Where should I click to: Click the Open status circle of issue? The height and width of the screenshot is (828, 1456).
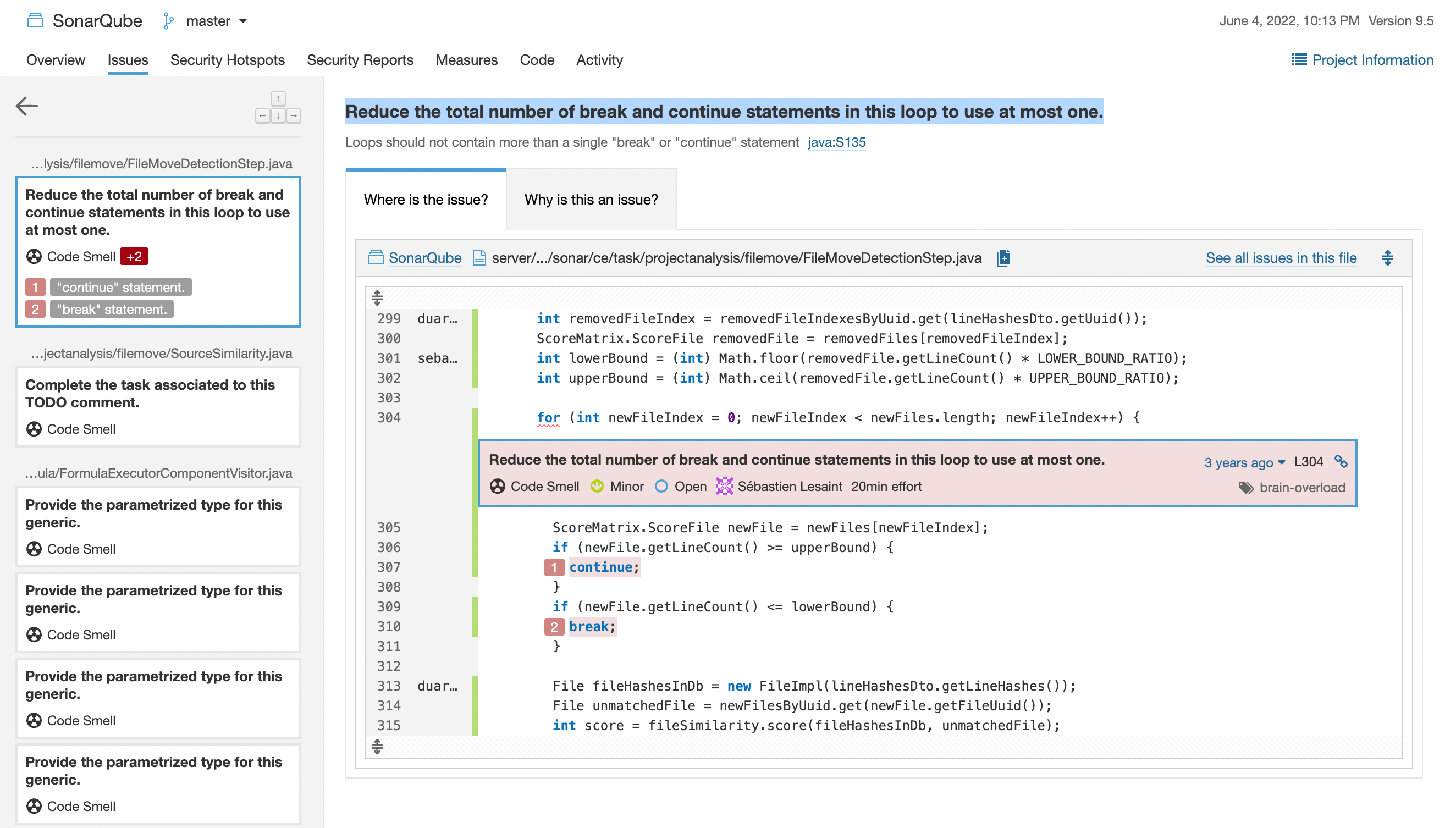click(661, 486)
